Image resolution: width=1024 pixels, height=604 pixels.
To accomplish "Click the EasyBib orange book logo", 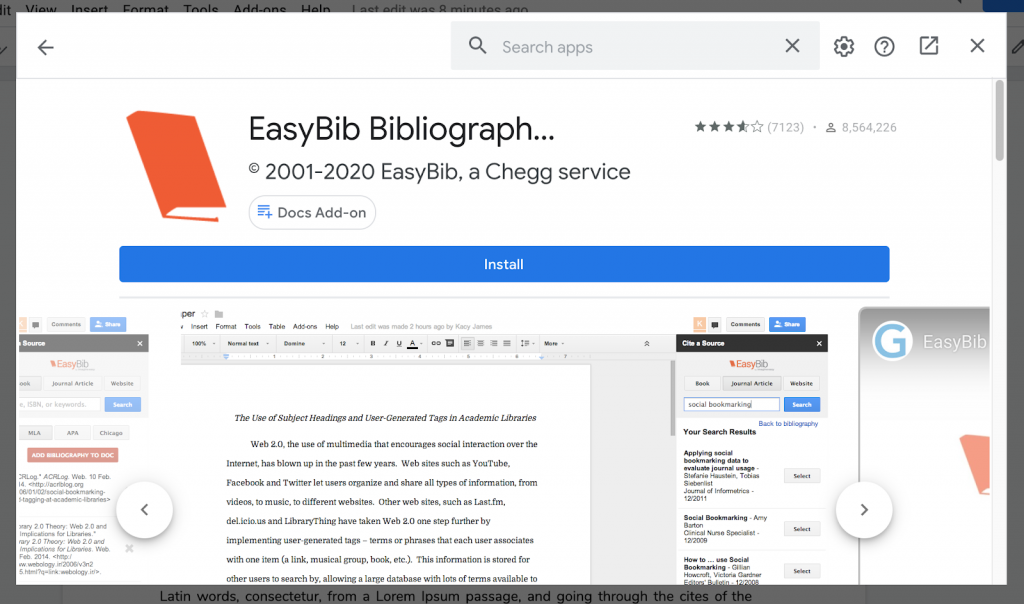I will pos(176,166).
